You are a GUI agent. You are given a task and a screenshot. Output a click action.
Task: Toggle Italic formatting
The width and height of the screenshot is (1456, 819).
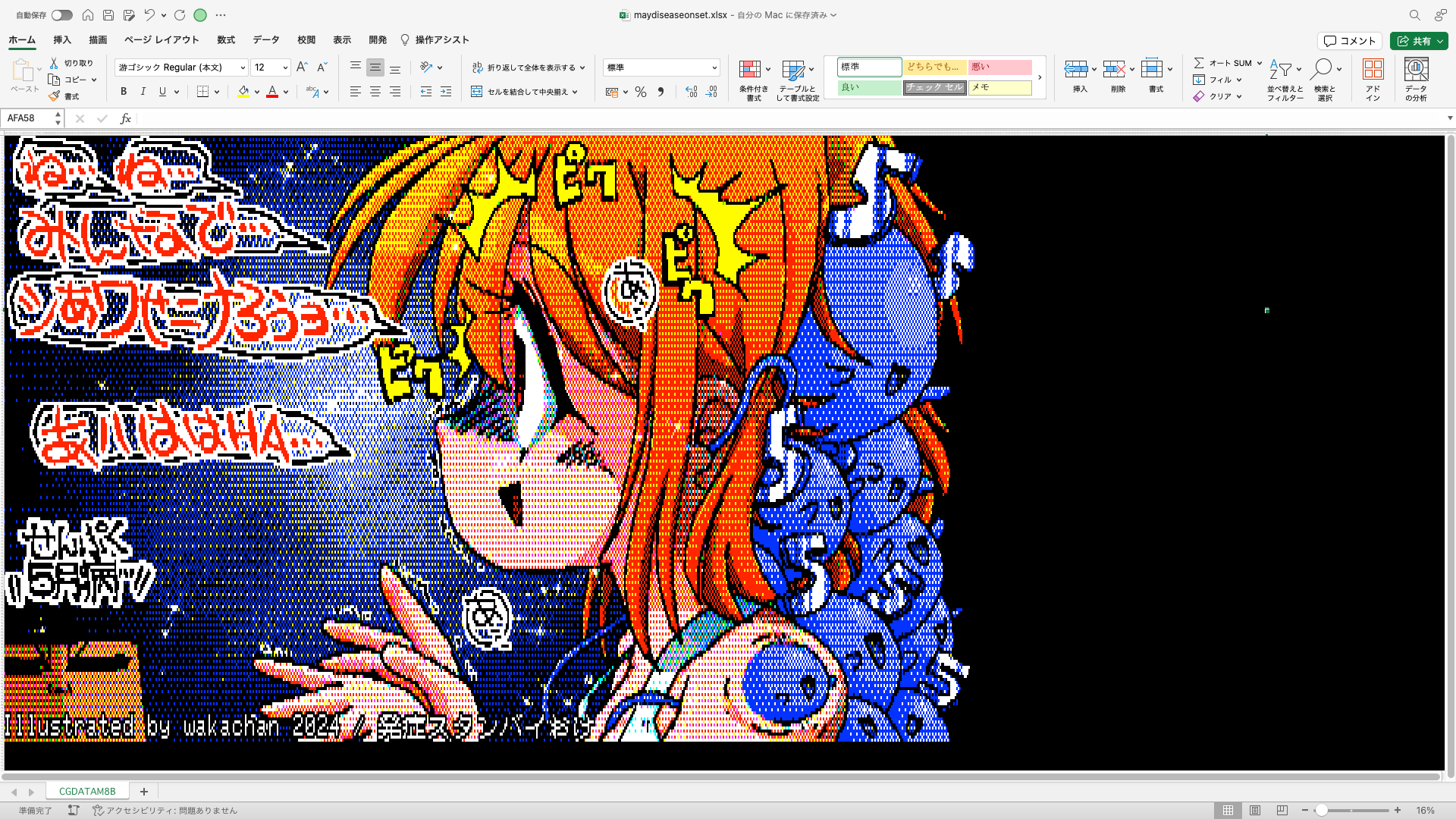click(x=143, y=92)
